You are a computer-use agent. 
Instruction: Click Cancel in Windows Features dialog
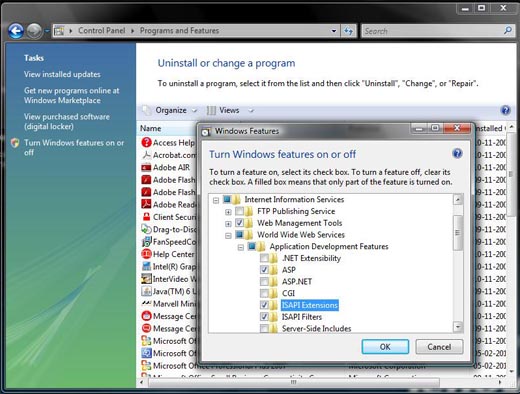439,347
